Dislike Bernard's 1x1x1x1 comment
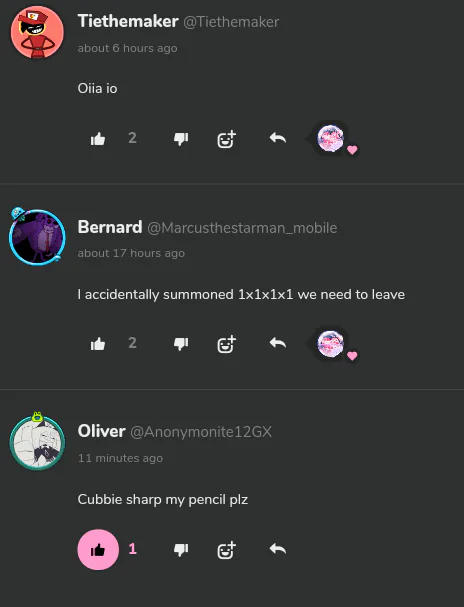The image size is (464, 607). (181, 344)
